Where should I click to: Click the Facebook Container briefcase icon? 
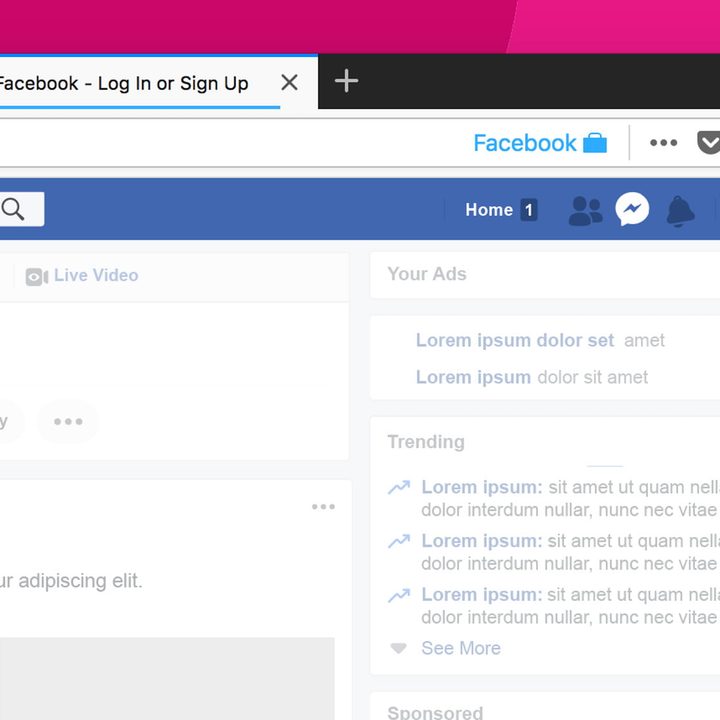(x=595, y=143)
